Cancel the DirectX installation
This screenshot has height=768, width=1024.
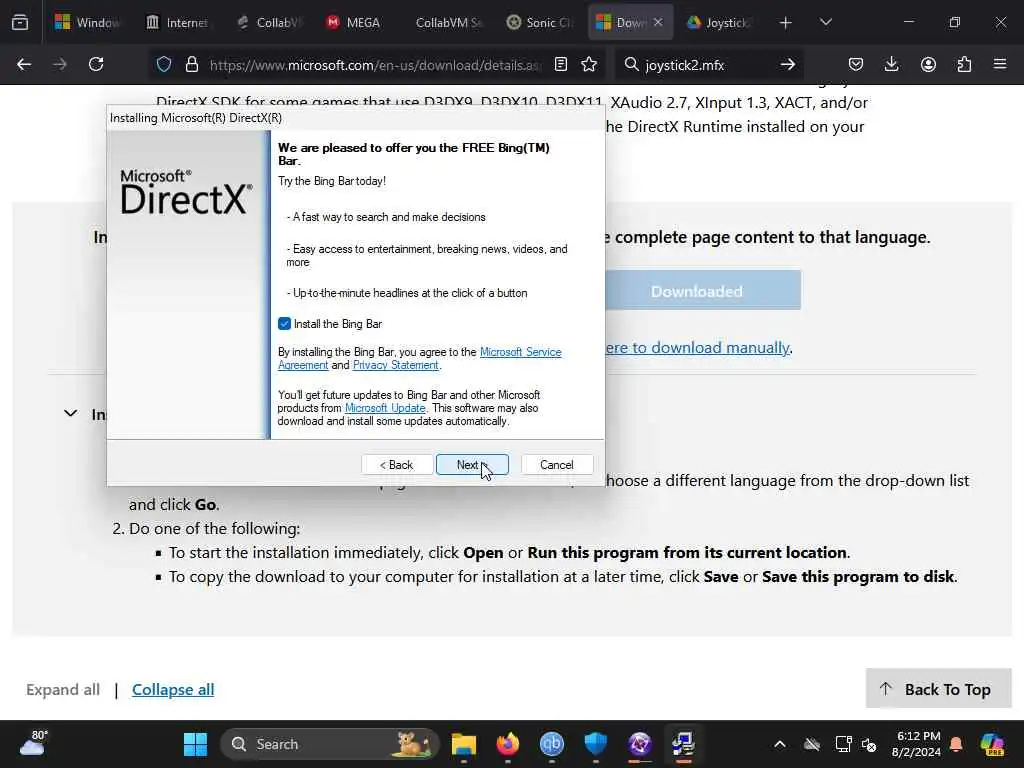(x=557, y=464)
